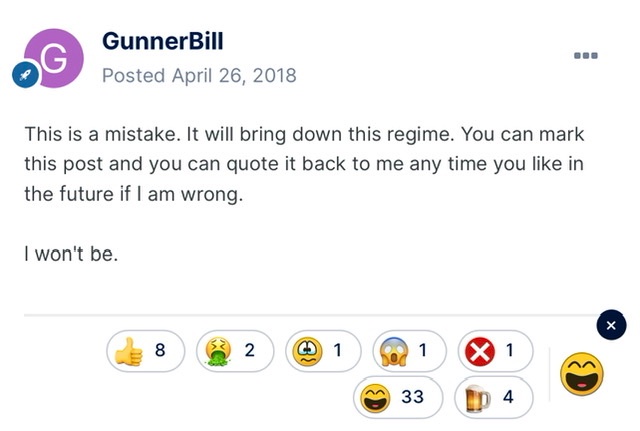The width and height of the screenshot is (640, 431).
Task: Toggle your large laughing reaction button
Action: pos(582,374)
